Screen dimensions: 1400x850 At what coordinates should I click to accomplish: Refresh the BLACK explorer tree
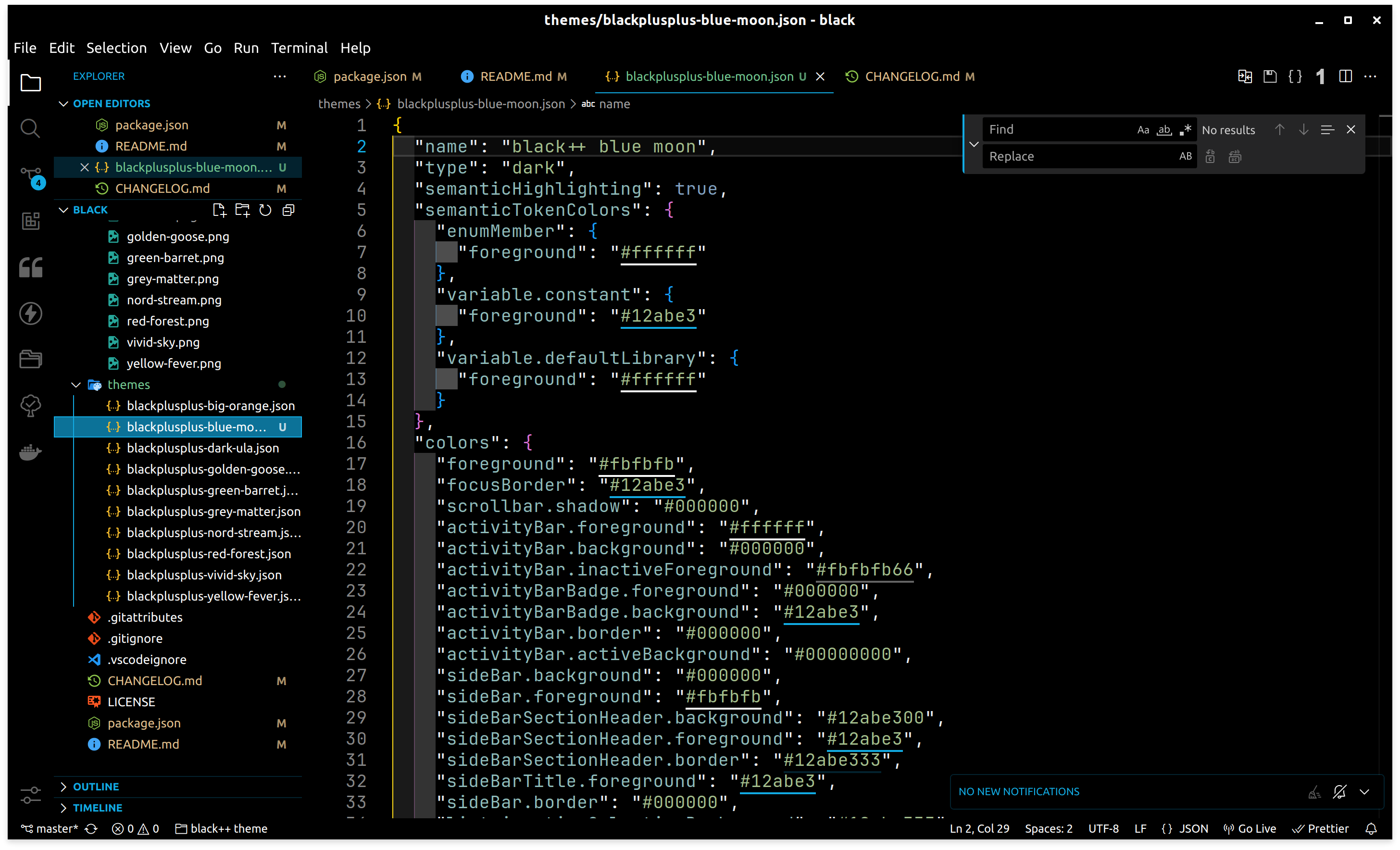coord(265,210)
